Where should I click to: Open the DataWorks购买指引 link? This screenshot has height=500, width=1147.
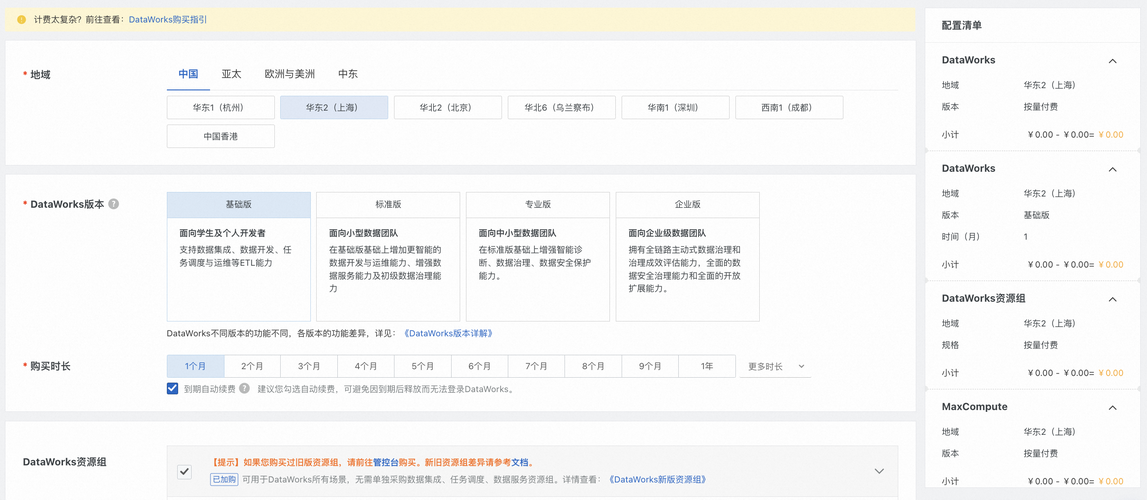click(168, 20)
